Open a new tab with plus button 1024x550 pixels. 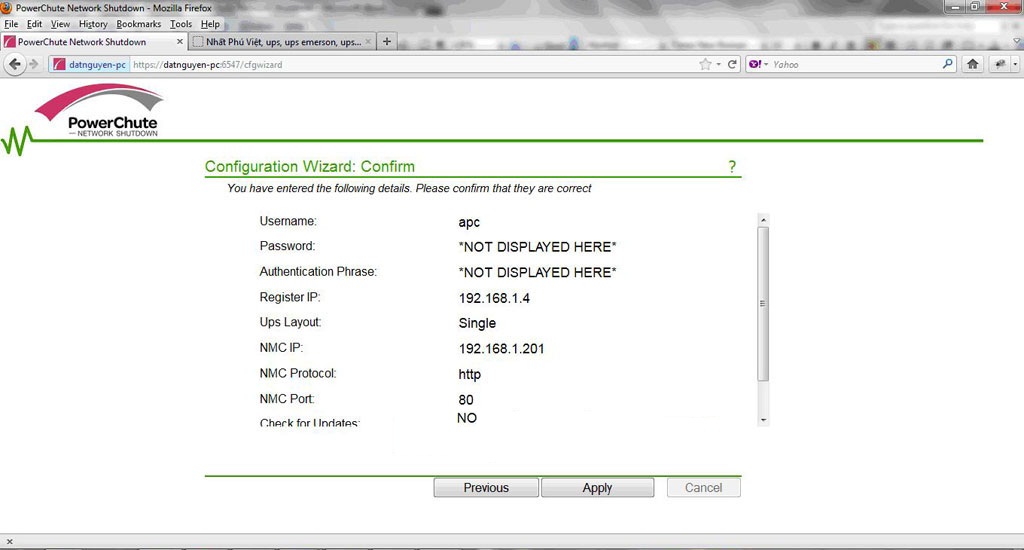[387, 41]
